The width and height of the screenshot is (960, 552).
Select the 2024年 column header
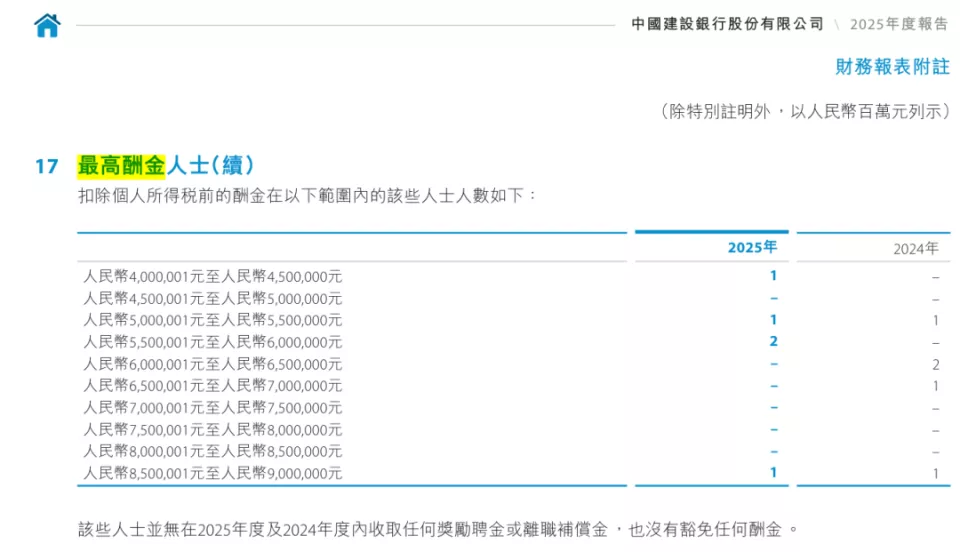(x=916, y=248)
